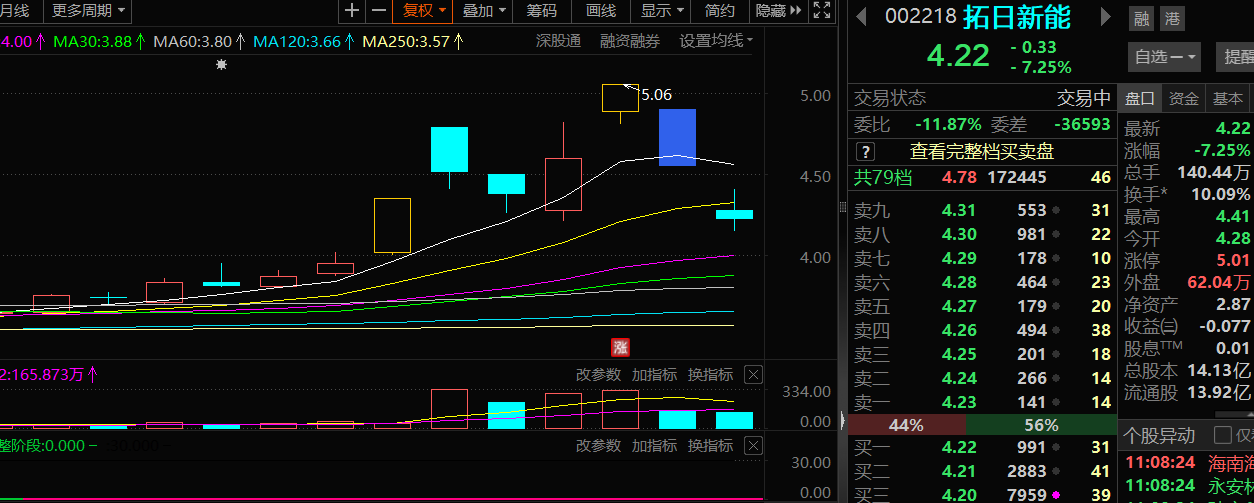Viewport: 1254px width, 503px height.
Task: Zoom out chart with the minus button
Action: pyautogui.click(x=378, y=11)
